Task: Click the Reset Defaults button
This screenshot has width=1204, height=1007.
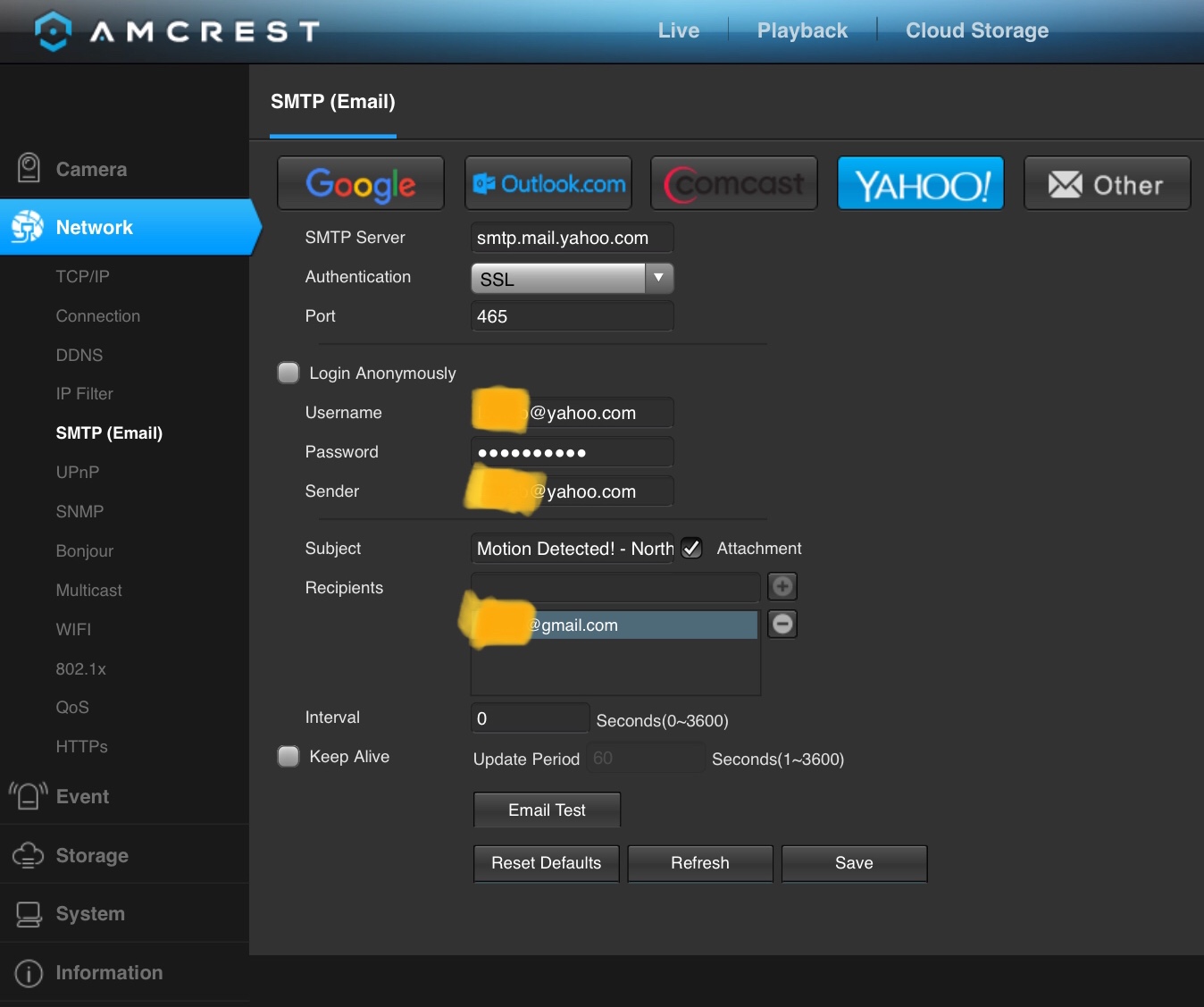Action: pyautogui.click(x=547, y=863)
